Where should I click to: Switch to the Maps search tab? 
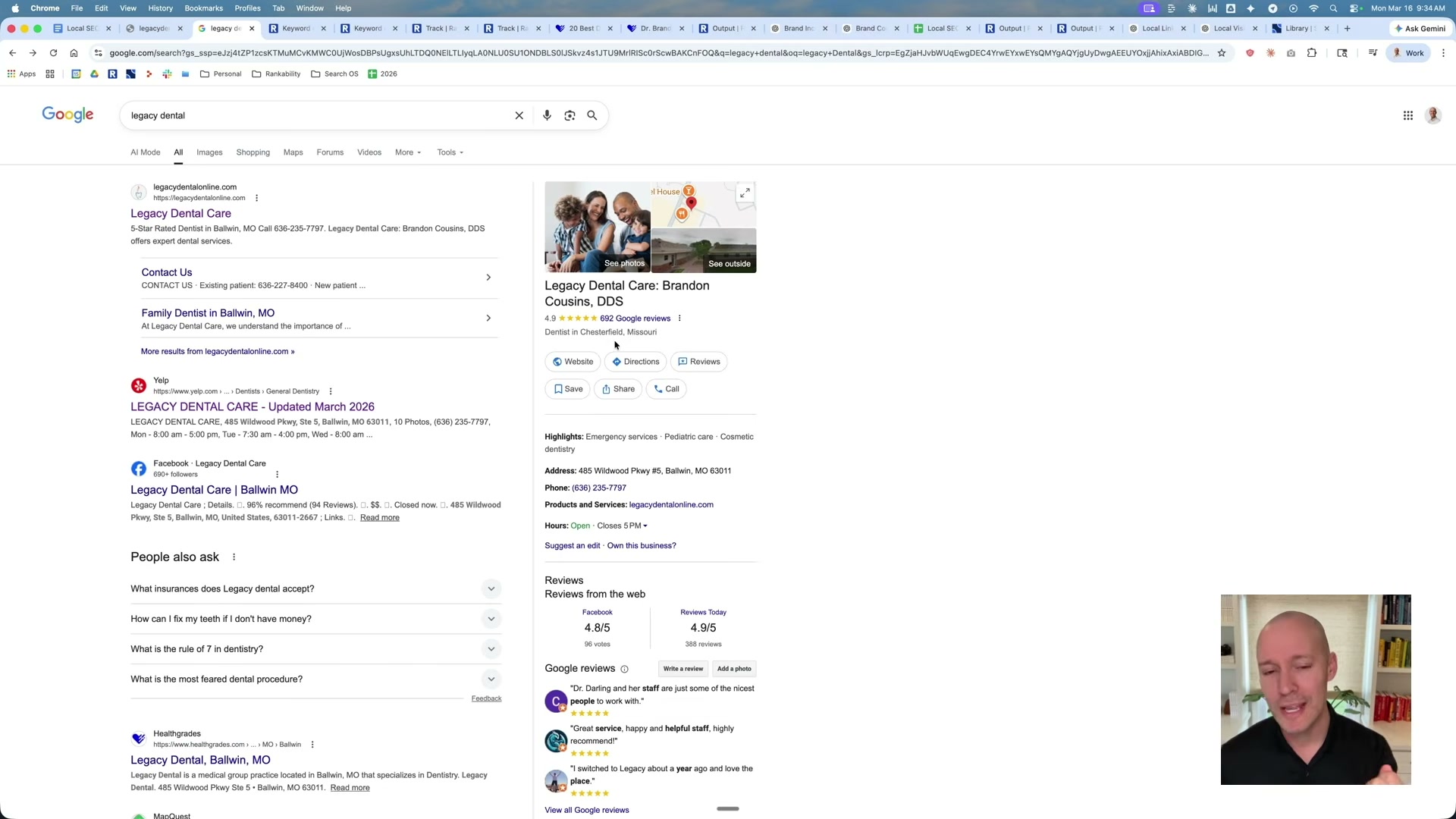[293, 152]
